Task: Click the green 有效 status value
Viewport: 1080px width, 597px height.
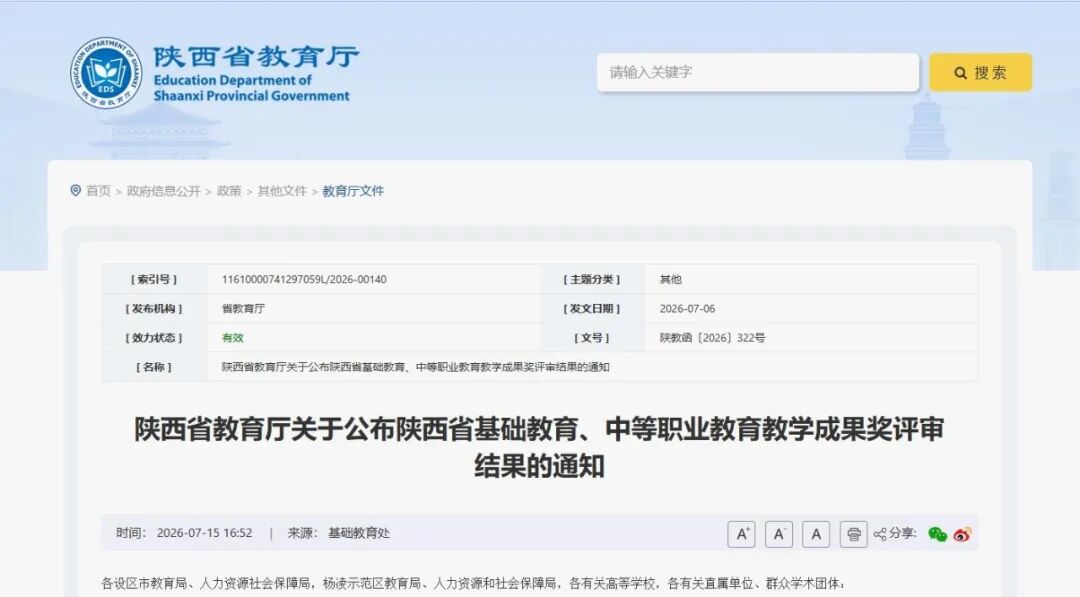Action: 233,337
